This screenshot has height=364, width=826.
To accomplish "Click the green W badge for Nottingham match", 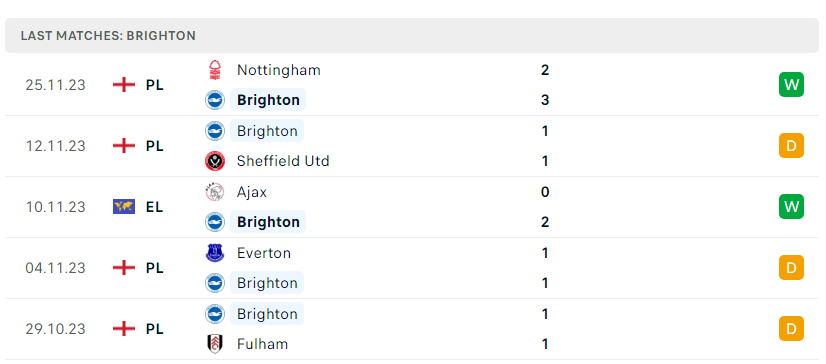I will [x=791, y=84].
